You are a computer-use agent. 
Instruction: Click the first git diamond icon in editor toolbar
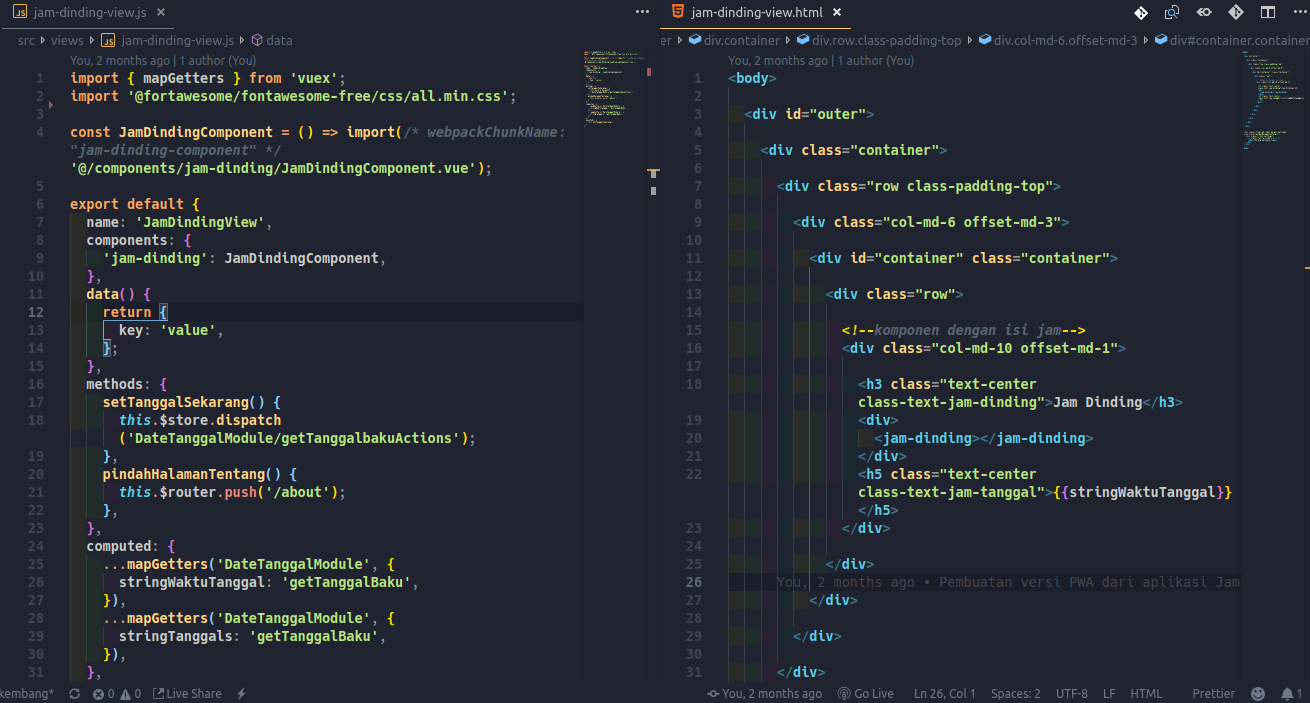[1141, 12]
